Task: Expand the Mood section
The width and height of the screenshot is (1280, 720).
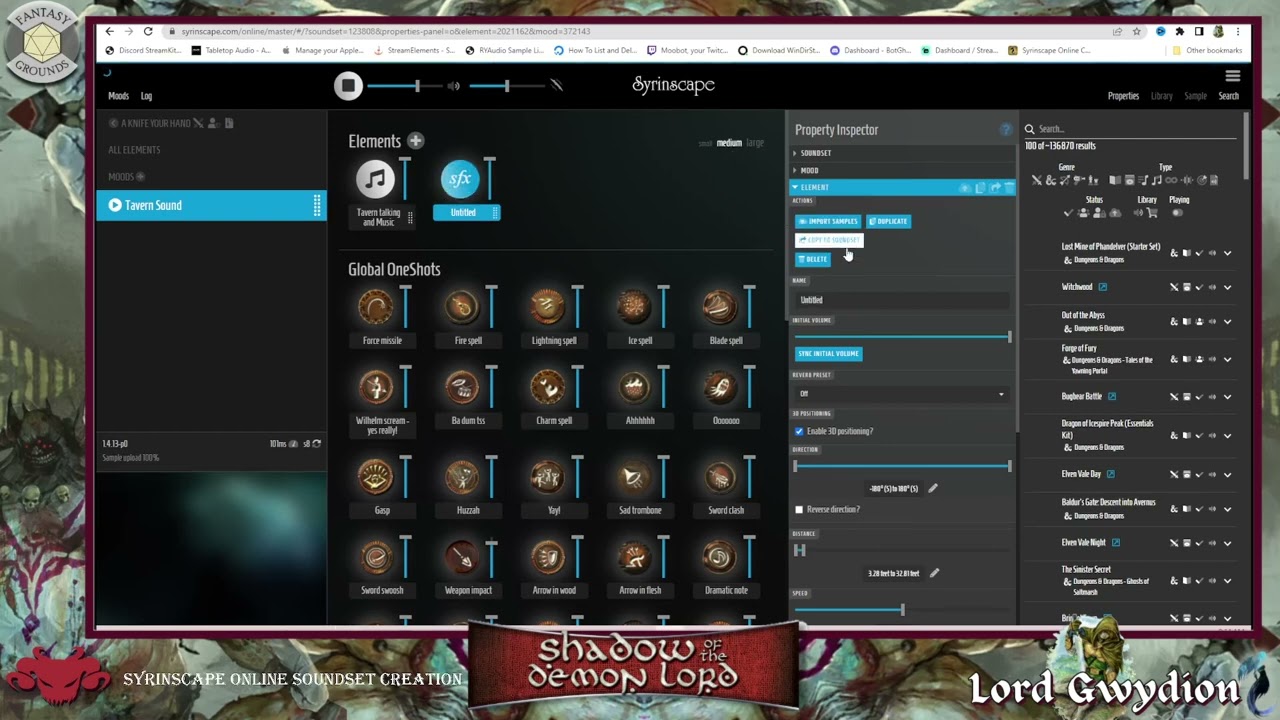Action: click(902, 170)
